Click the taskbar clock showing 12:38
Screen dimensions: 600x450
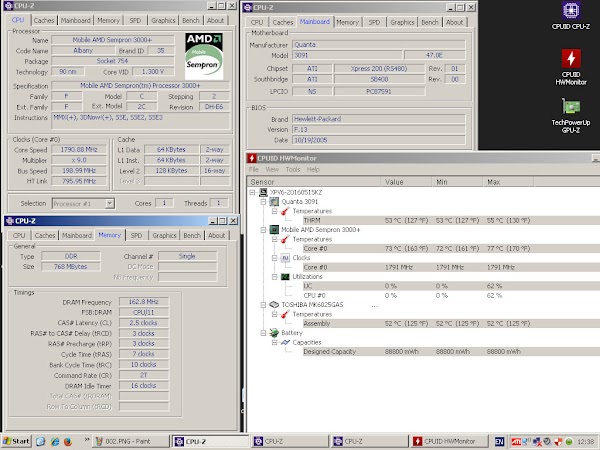pyautogui.click(x=586, y=442)
